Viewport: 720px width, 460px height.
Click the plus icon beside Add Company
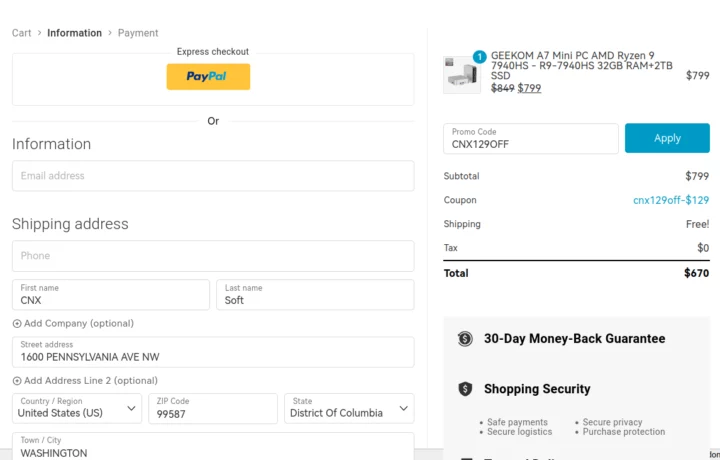[x=17, y=324]
